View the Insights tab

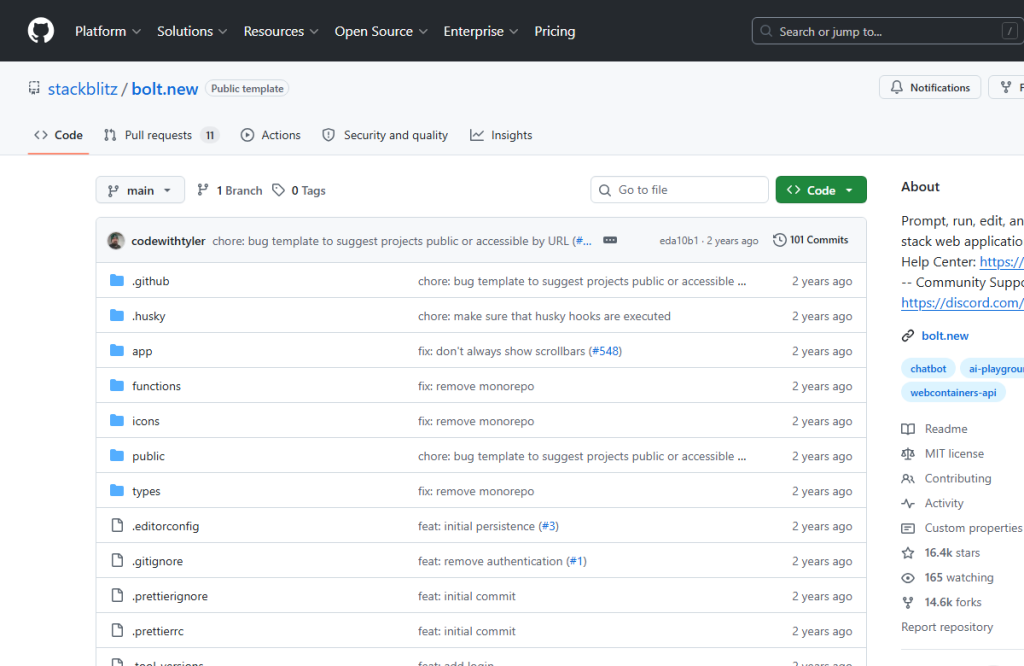pos(501,135)
